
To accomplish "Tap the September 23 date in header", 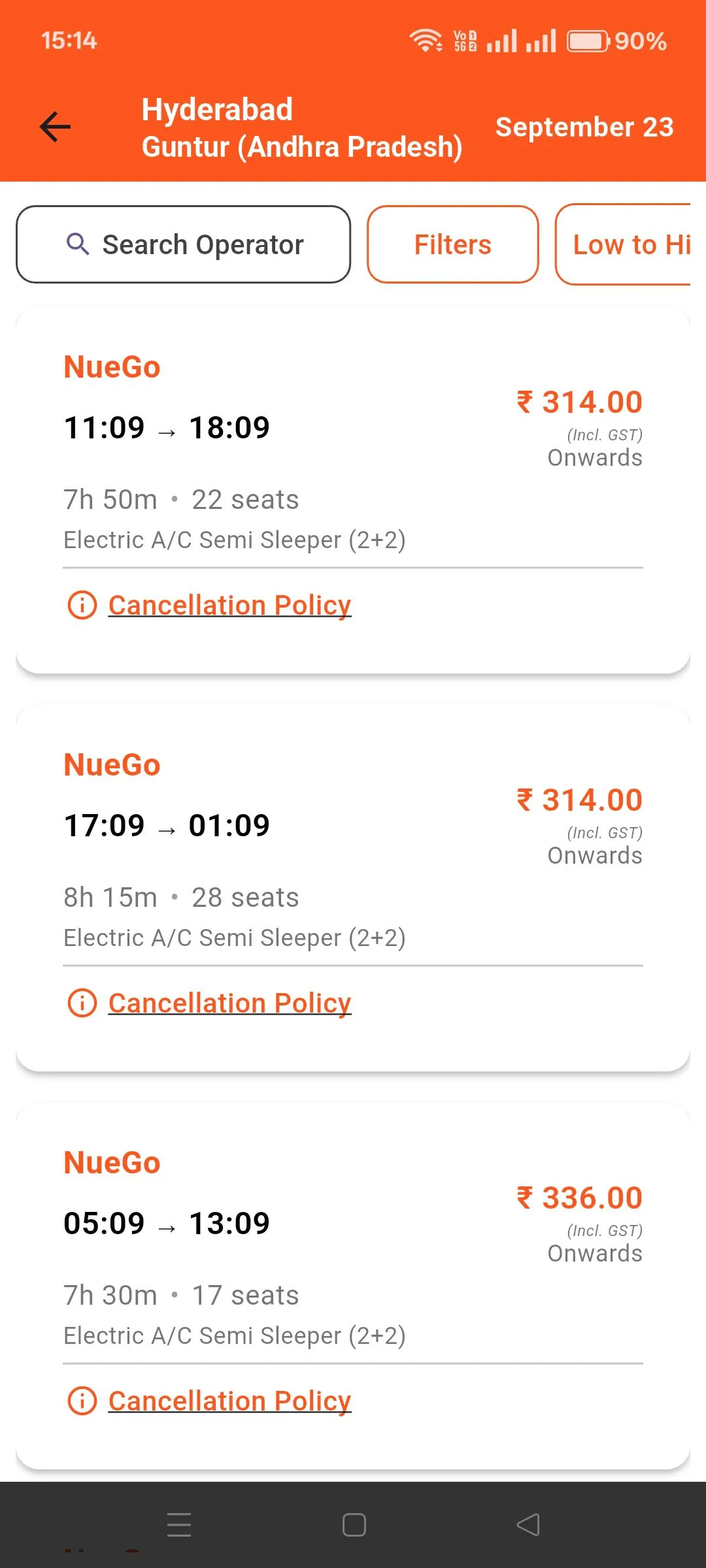I will coord(584,127).
